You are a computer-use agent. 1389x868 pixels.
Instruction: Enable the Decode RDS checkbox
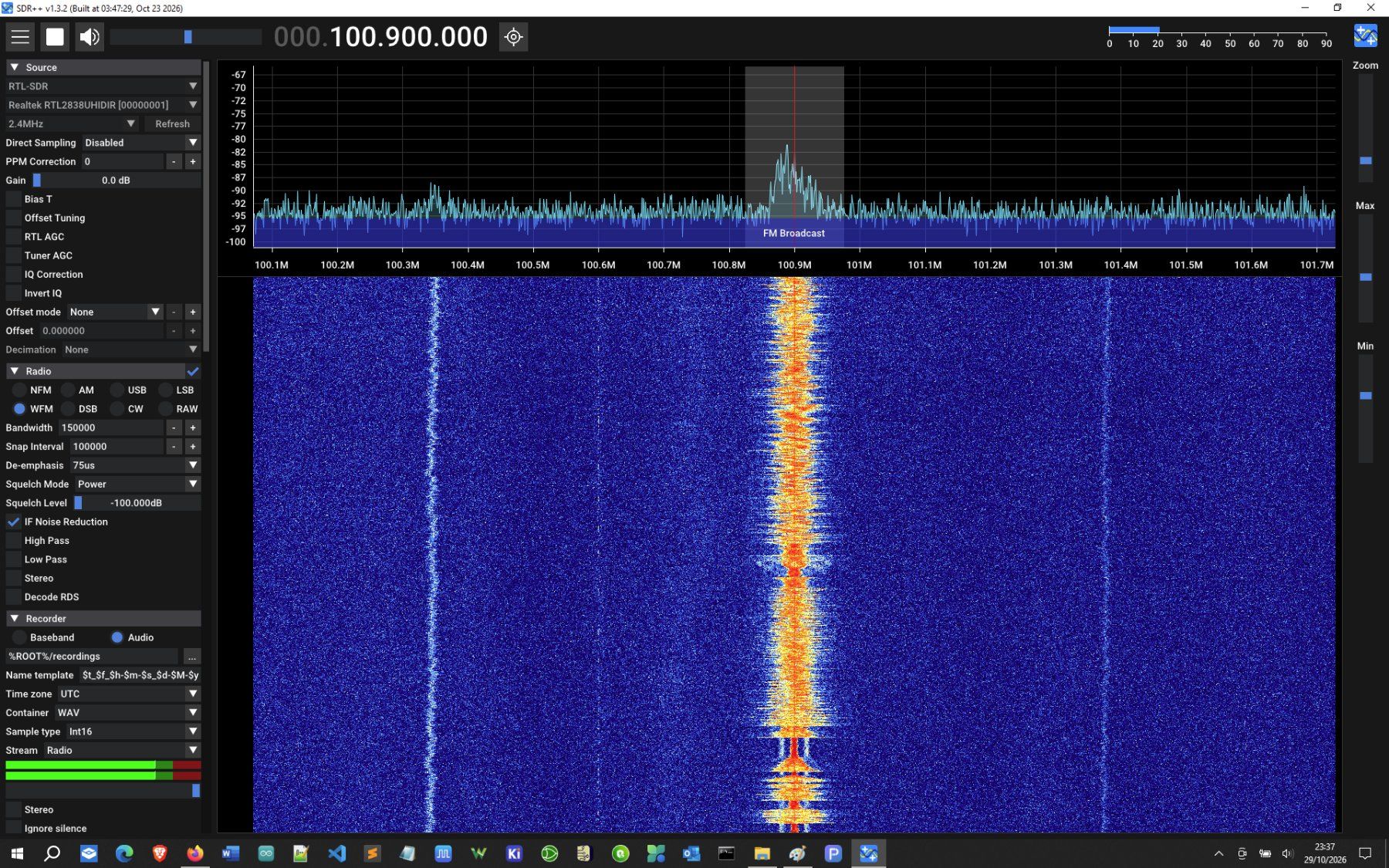[x=14, y=597]
